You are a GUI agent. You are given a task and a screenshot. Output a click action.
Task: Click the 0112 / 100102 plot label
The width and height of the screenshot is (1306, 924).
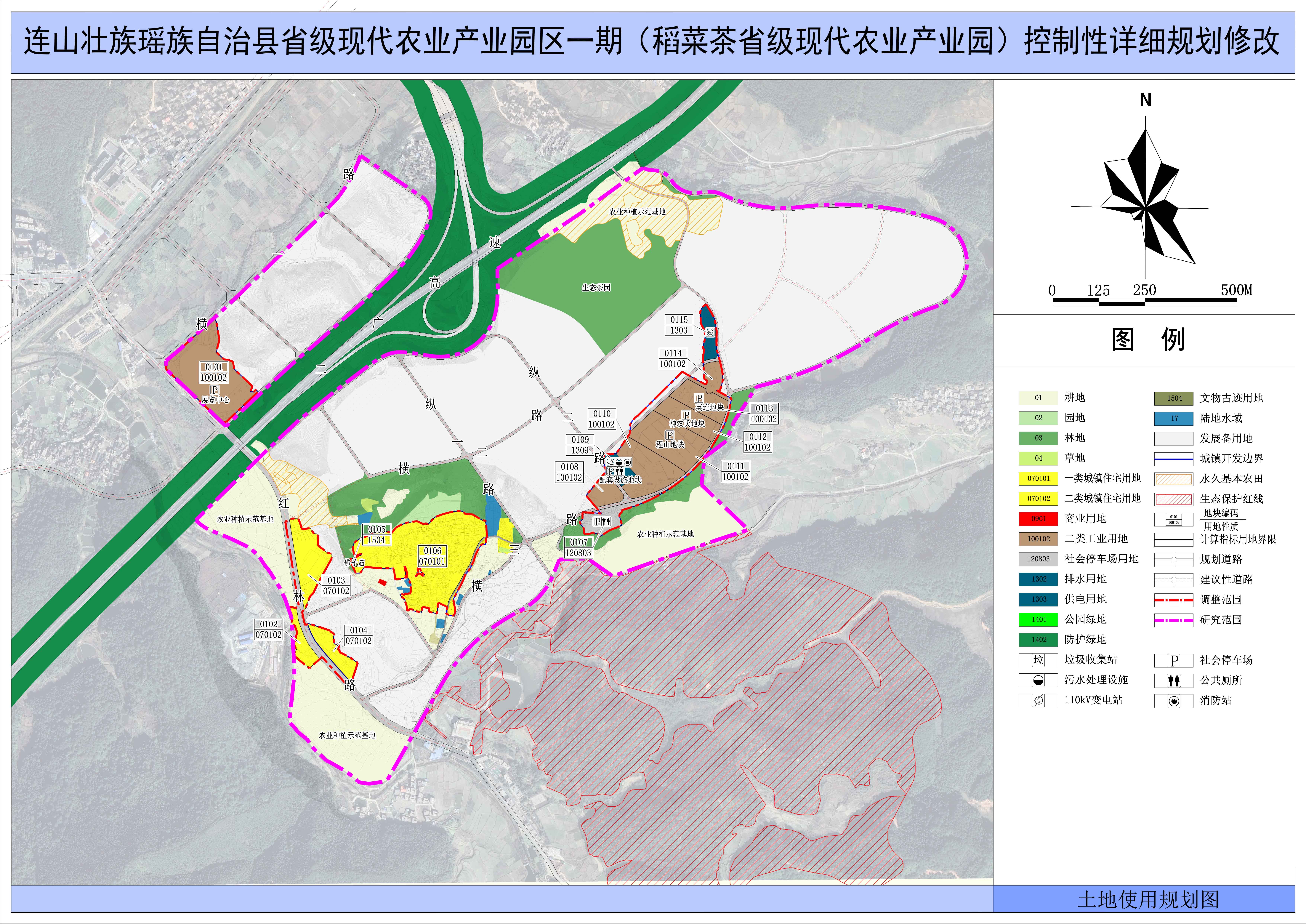[x=758, y=442]
